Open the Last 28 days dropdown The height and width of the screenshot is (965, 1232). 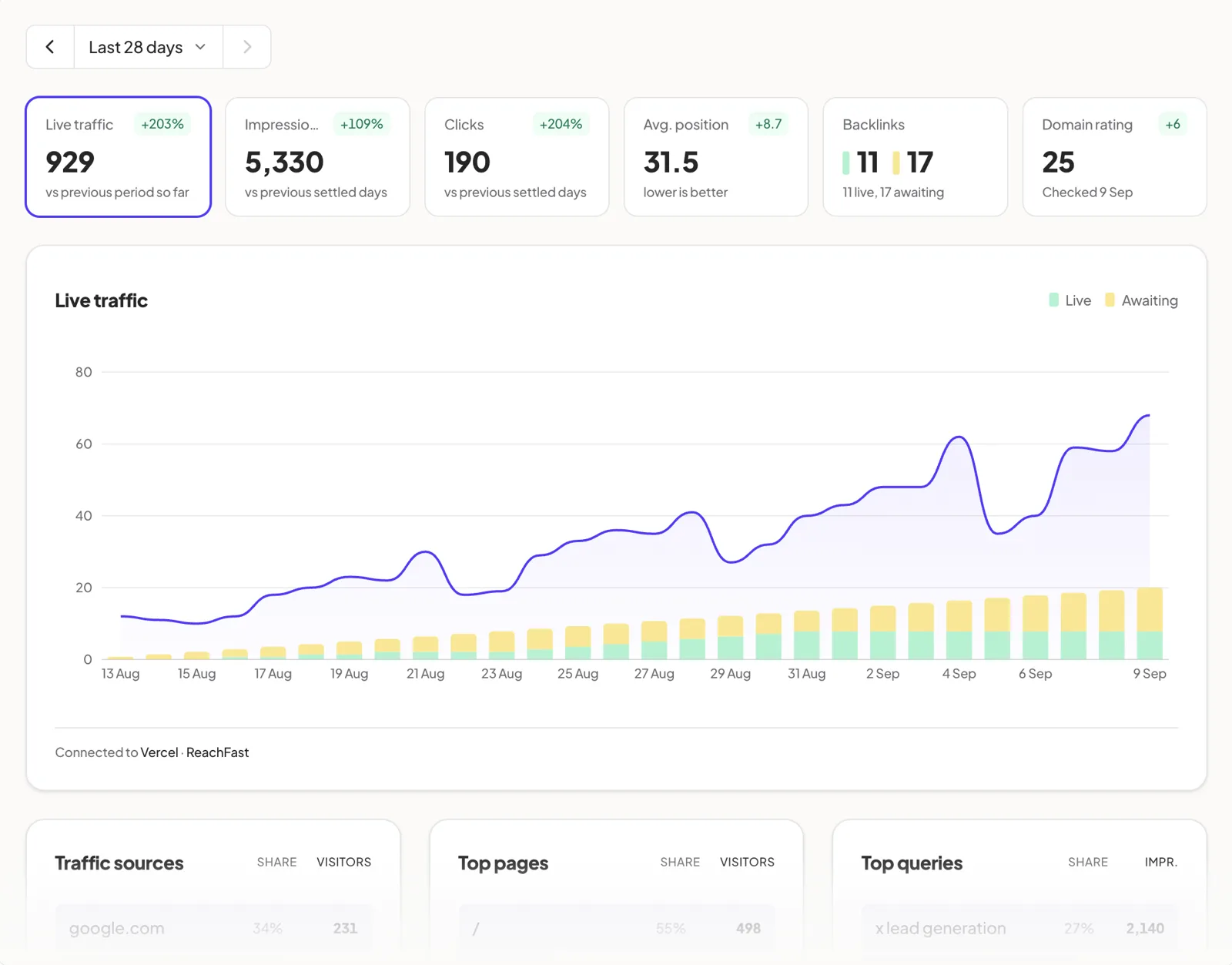[149, 47]
